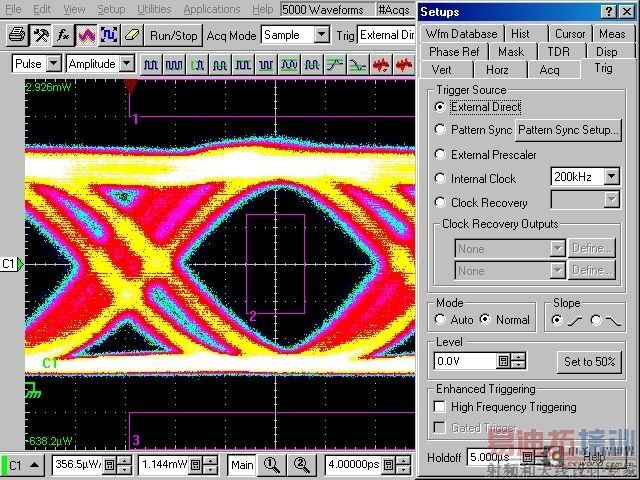Open the 200kHz internal clock dropdown
The image size is (640, 480).
point(611,177)
